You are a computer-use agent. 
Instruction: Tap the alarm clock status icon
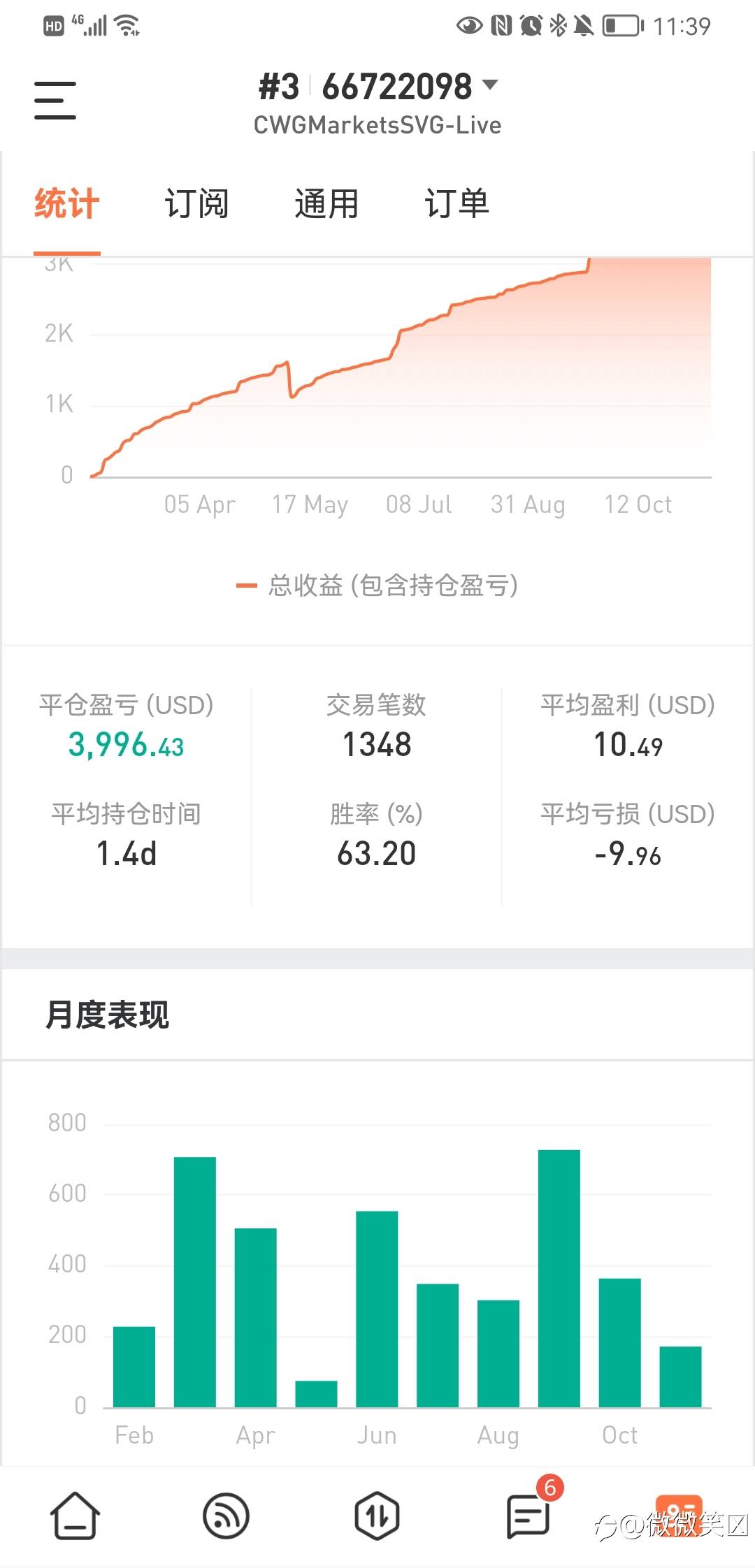(x=531, y=27)
